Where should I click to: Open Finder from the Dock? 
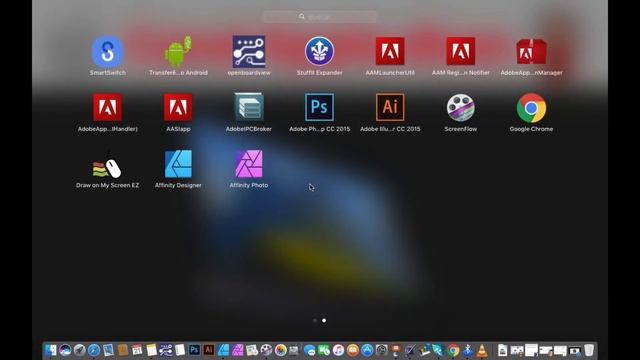51,350
